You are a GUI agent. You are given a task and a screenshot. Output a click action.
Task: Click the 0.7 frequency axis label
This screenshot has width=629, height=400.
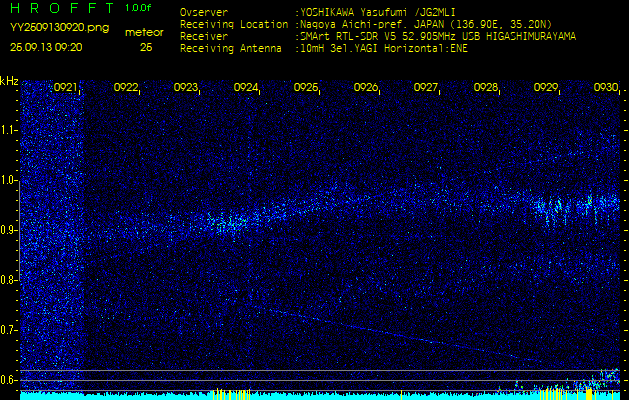[x=9, y=330]
